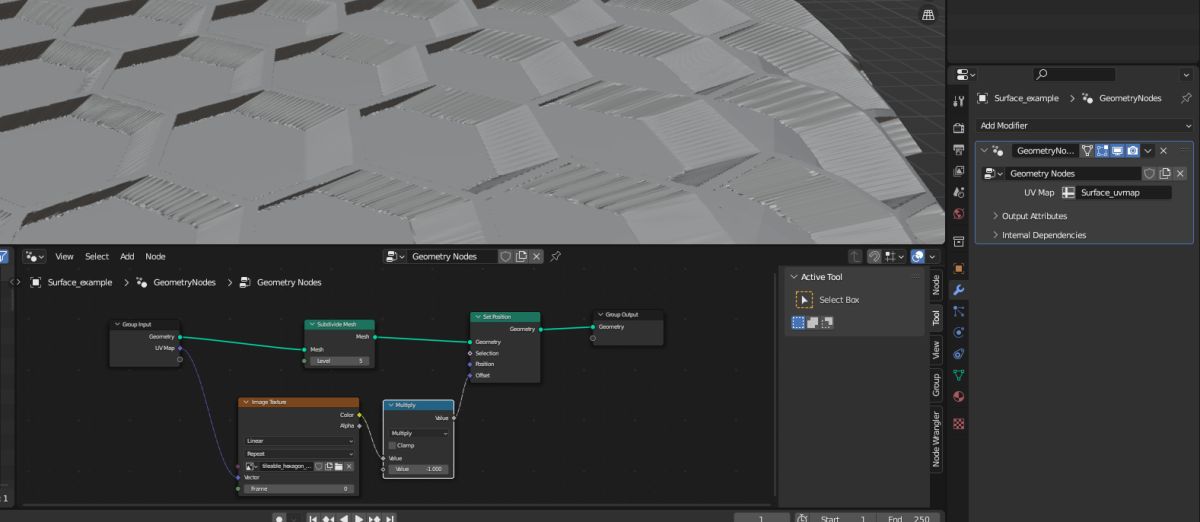Toggle fake user shield in modifier panel
This screenshot has height=522, width=1200.
tap(1150, 173)
